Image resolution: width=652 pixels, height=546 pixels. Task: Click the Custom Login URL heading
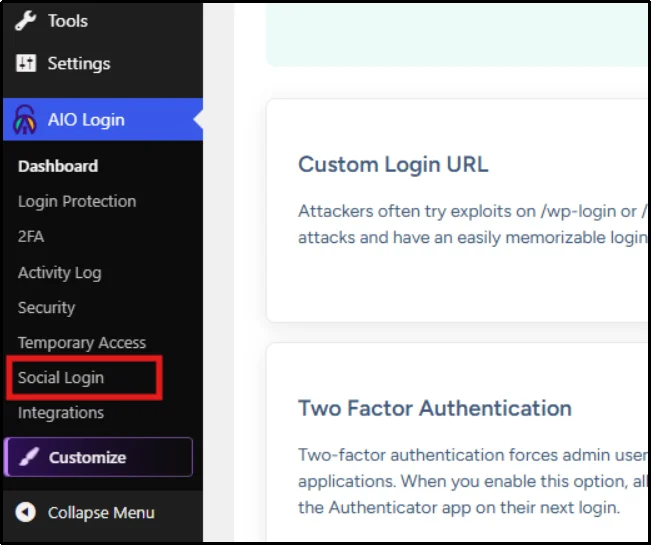pos(393,164)
